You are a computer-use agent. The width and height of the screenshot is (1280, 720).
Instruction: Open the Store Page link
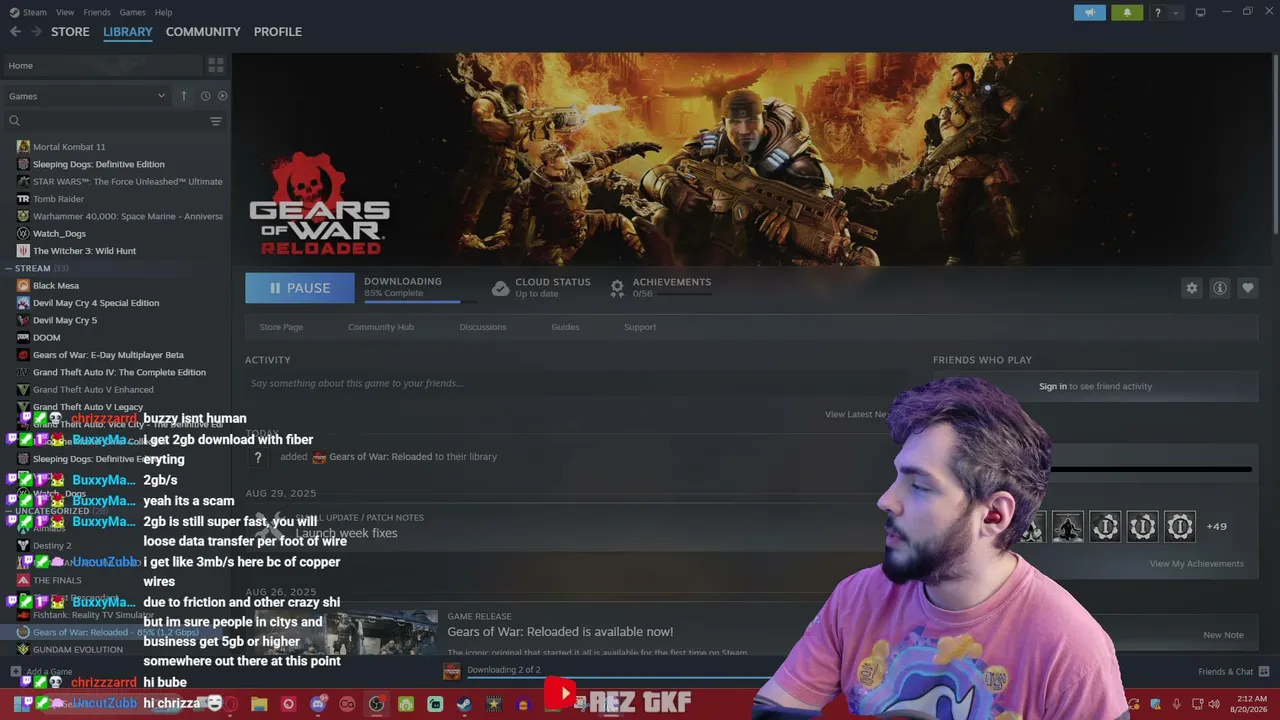(x=281, y=327)
